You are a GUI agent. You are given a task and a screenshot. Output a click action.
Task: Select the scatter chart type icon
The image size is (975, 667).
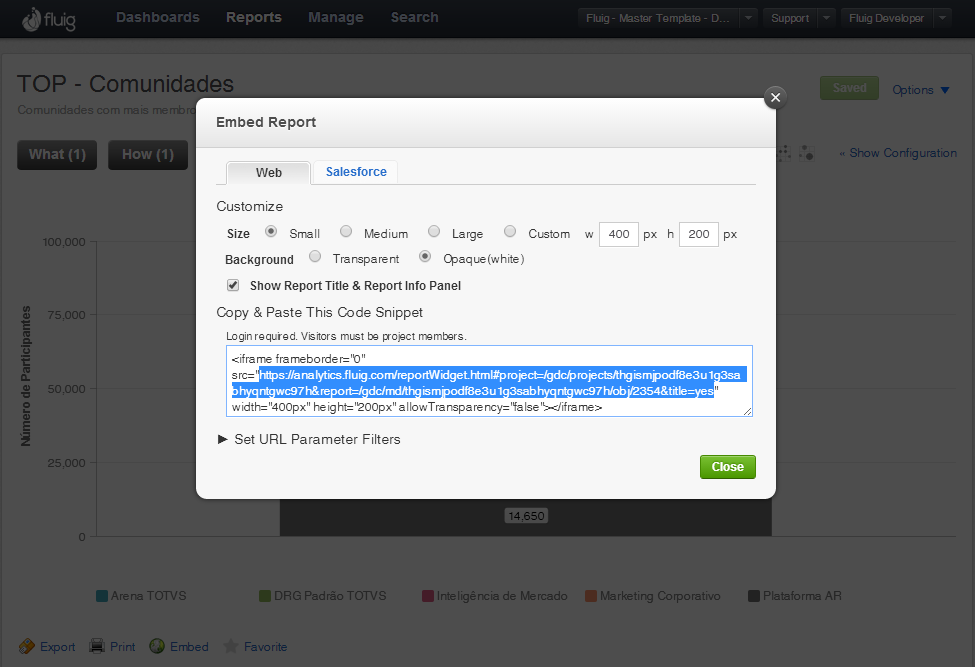(x=785, y=153)
